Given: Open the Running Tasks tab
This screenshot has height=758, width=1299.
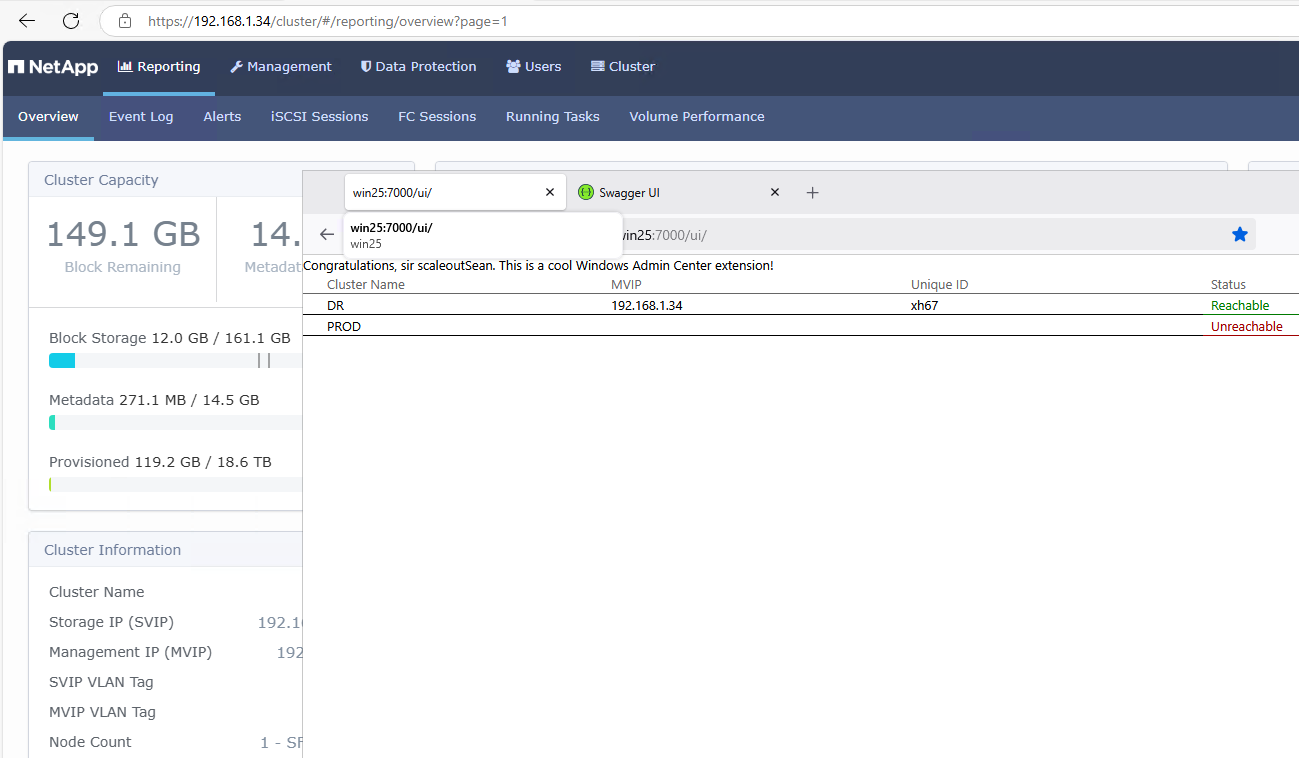Looking at the screenshot, I should [553, 117].
